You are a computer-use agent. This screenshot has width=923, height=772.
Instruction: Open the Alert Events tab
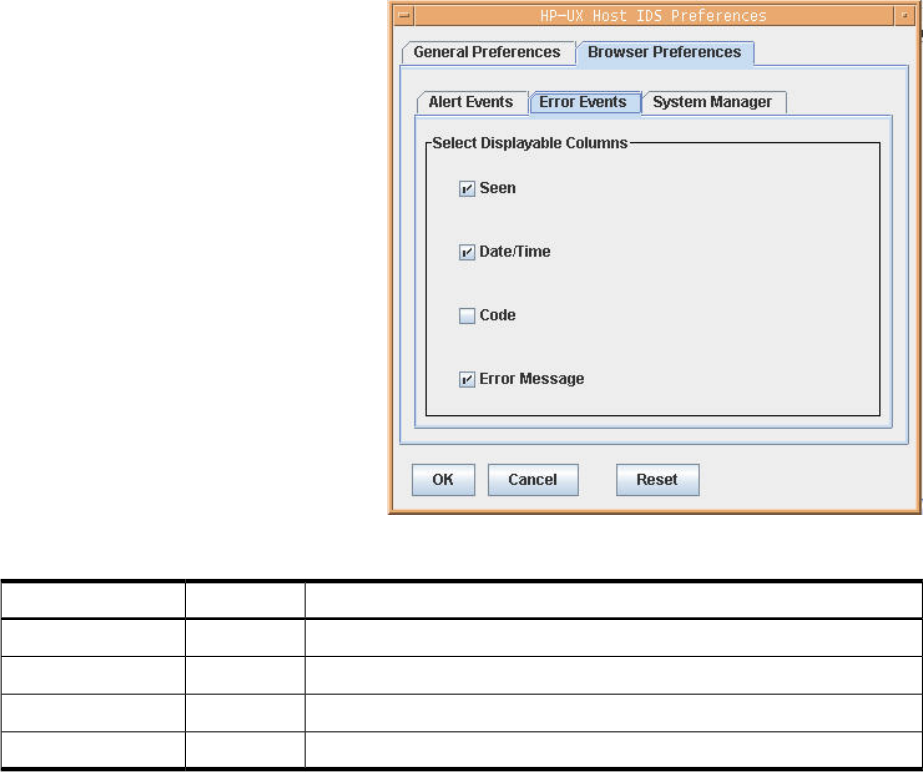pos(470,102)
